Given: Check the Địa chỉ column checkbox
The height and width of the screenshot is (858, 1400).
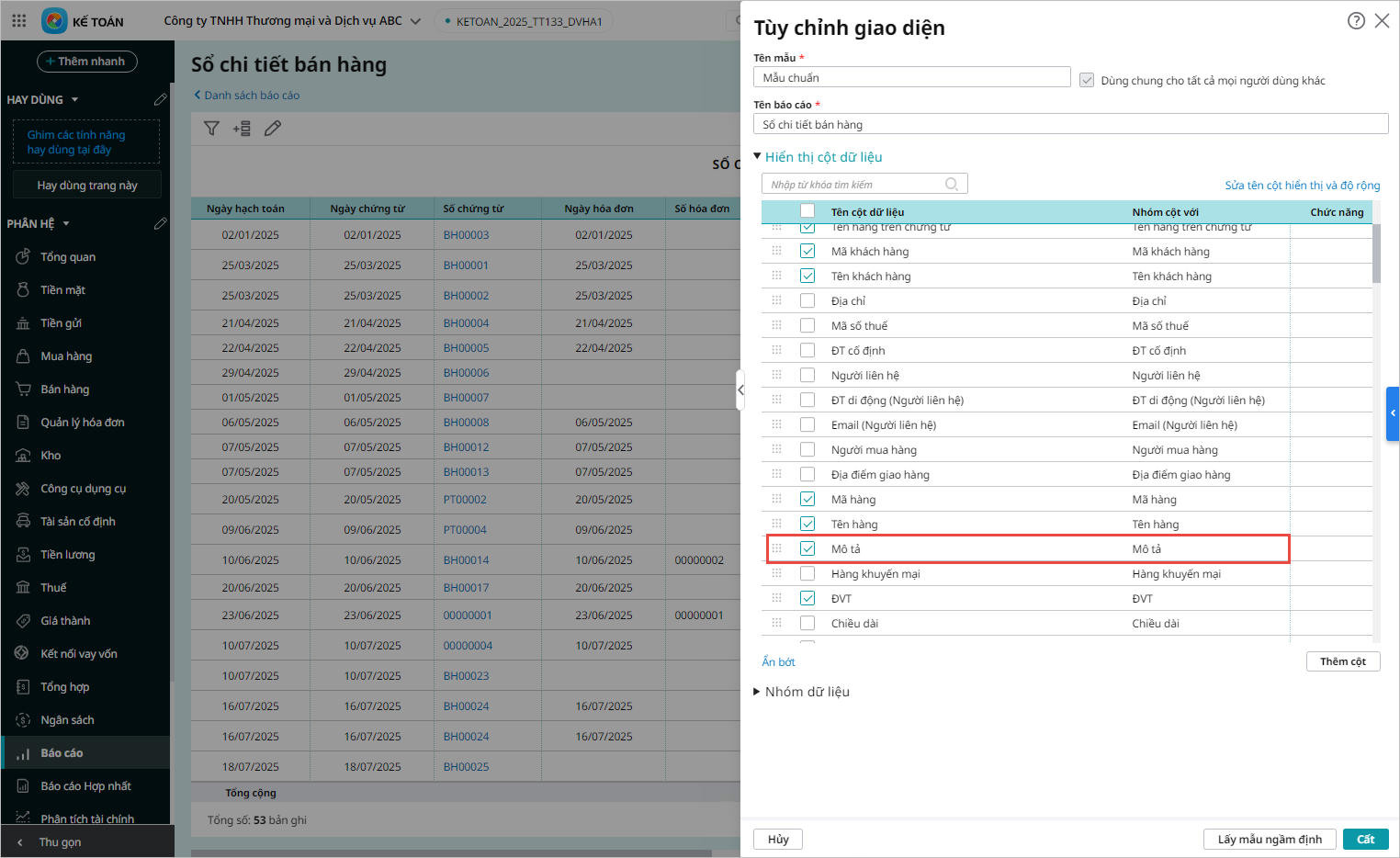Looking at the screenshot, I should pyautogui.click(x=807, y=300).
